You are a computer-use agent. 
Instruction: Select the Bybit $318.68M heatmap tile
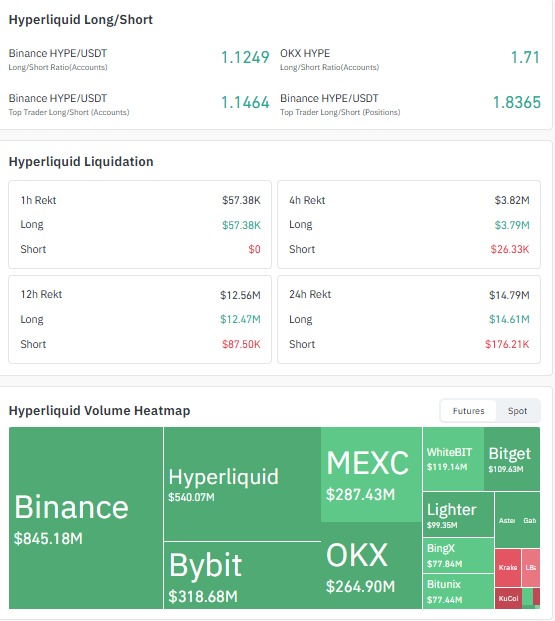242,575
